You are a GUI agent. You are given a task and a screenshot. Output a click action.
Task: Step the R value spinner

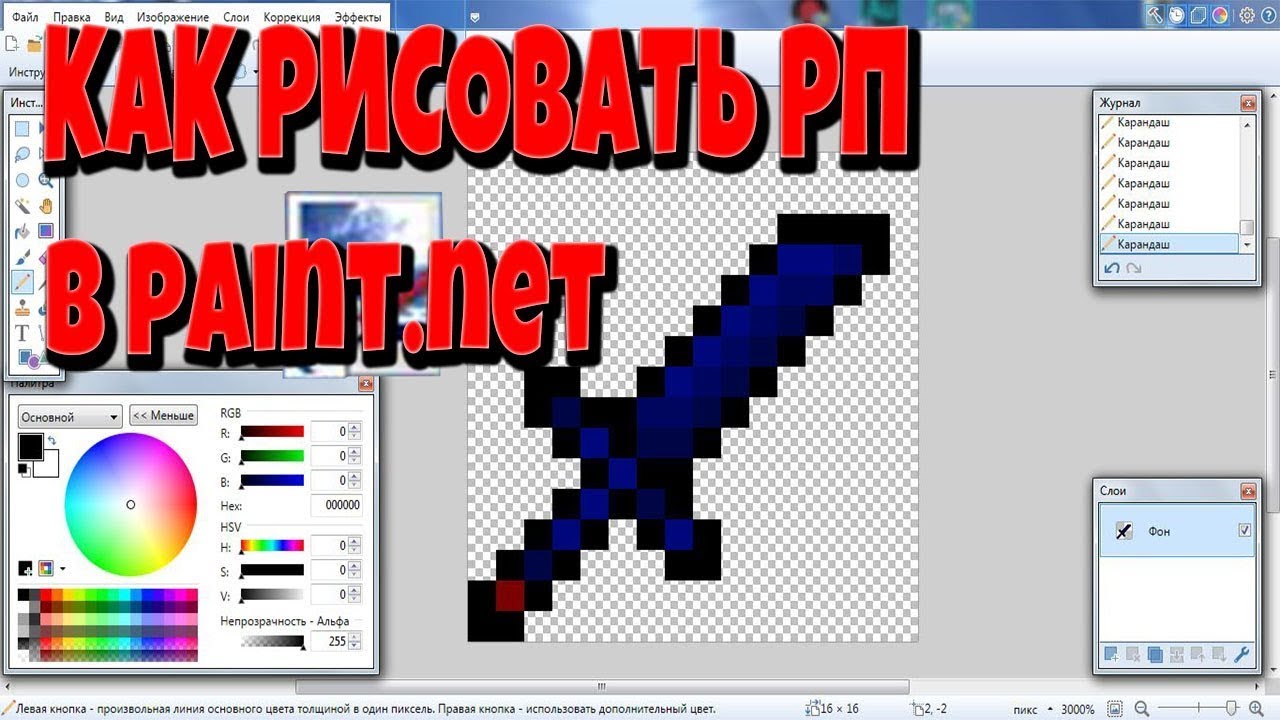[x=354, y=431]
